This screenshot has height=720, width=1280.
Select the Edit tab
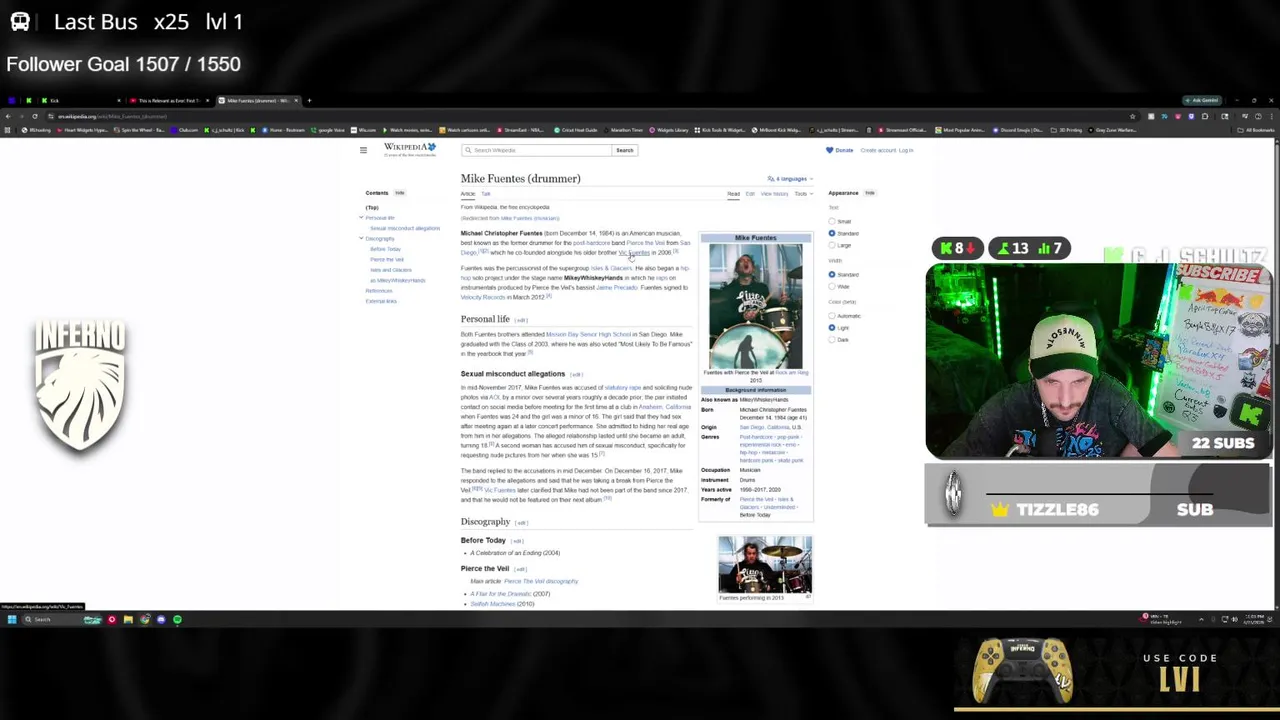tap(750, 194)
